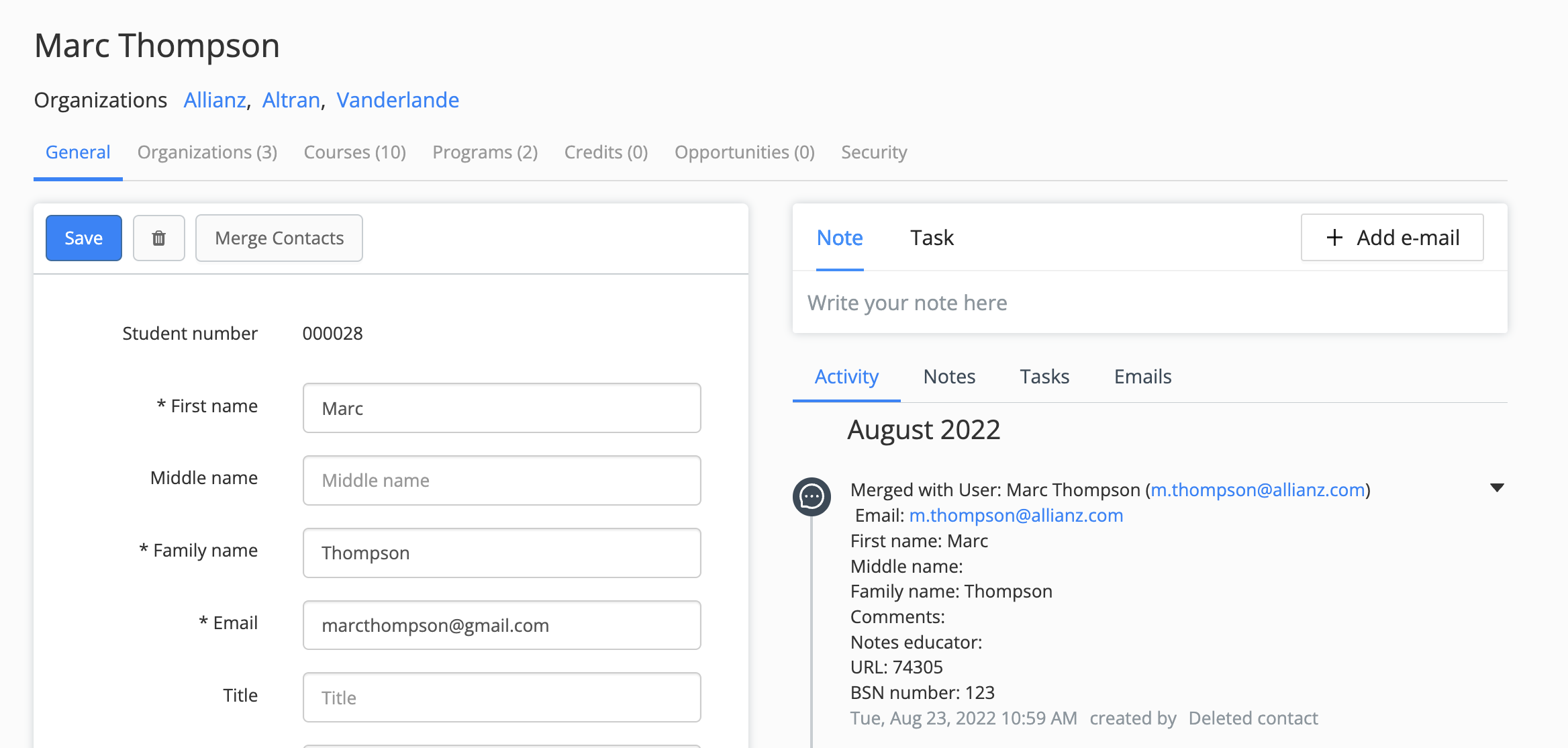
Task: Click the BSN number: 123 line
Action: click(922, 693)
